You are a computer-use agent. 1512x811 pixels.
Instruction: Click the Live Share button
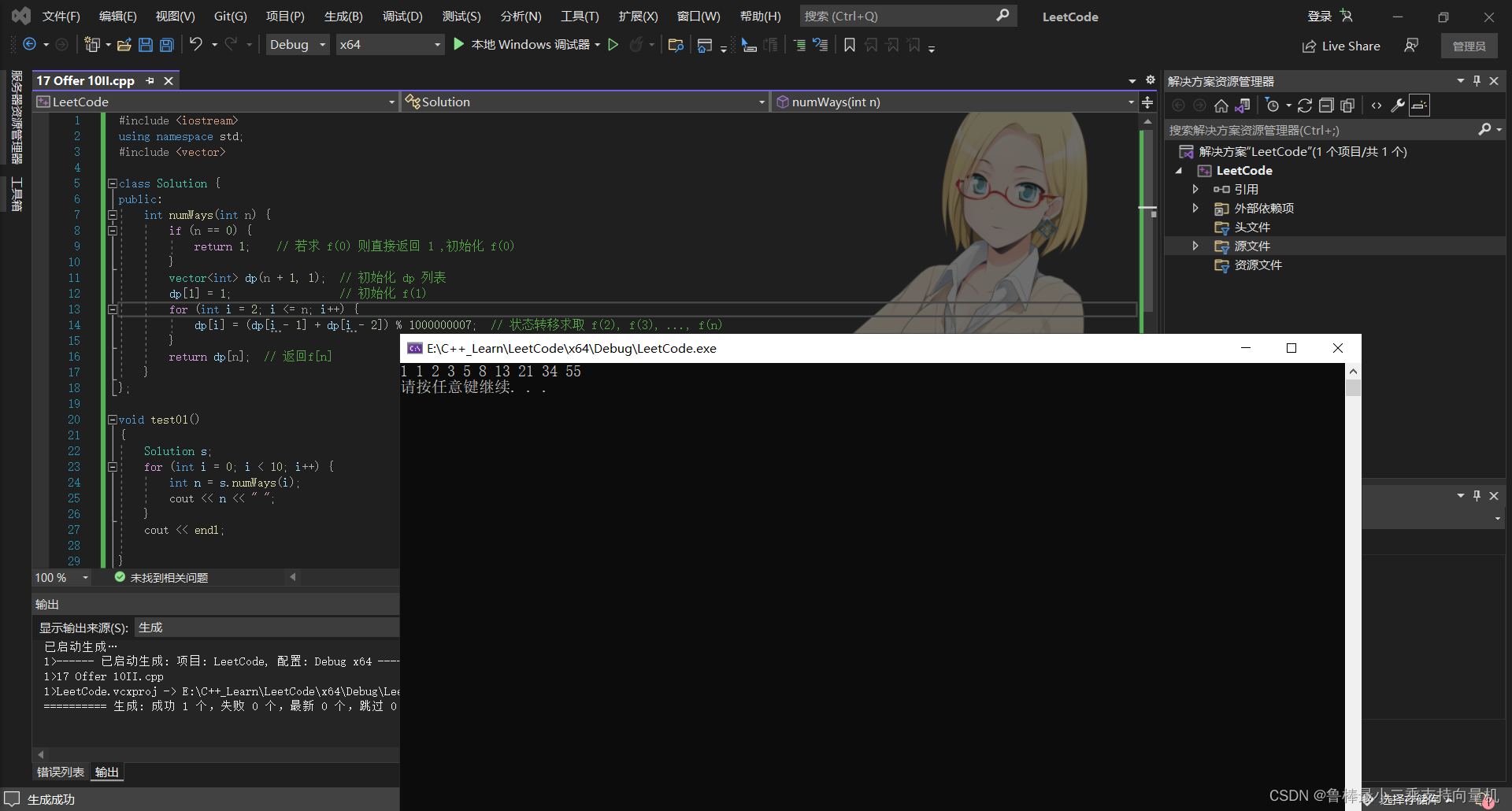coord(1341,46)
